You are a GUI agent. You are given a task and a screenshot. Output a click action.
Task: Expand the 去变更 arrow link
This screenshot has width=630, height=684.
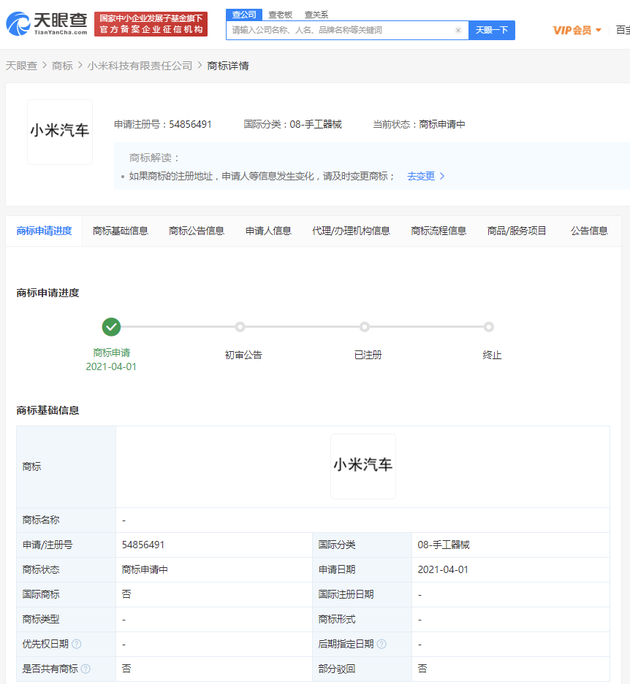point(426,176)
